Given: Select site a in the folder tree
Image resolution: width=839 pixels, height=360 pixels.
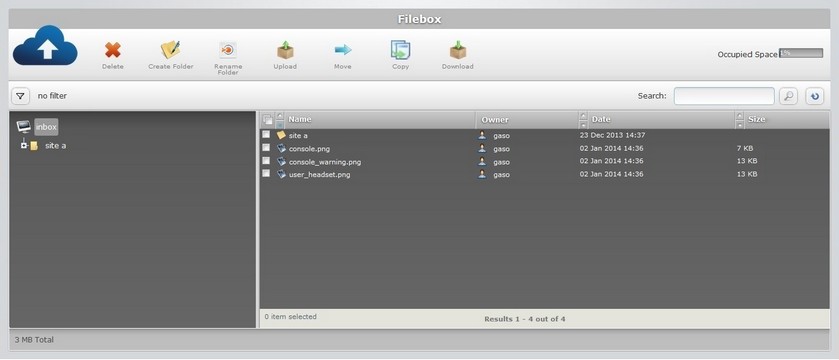Looking at the screenshot, I should click(56, 145).
